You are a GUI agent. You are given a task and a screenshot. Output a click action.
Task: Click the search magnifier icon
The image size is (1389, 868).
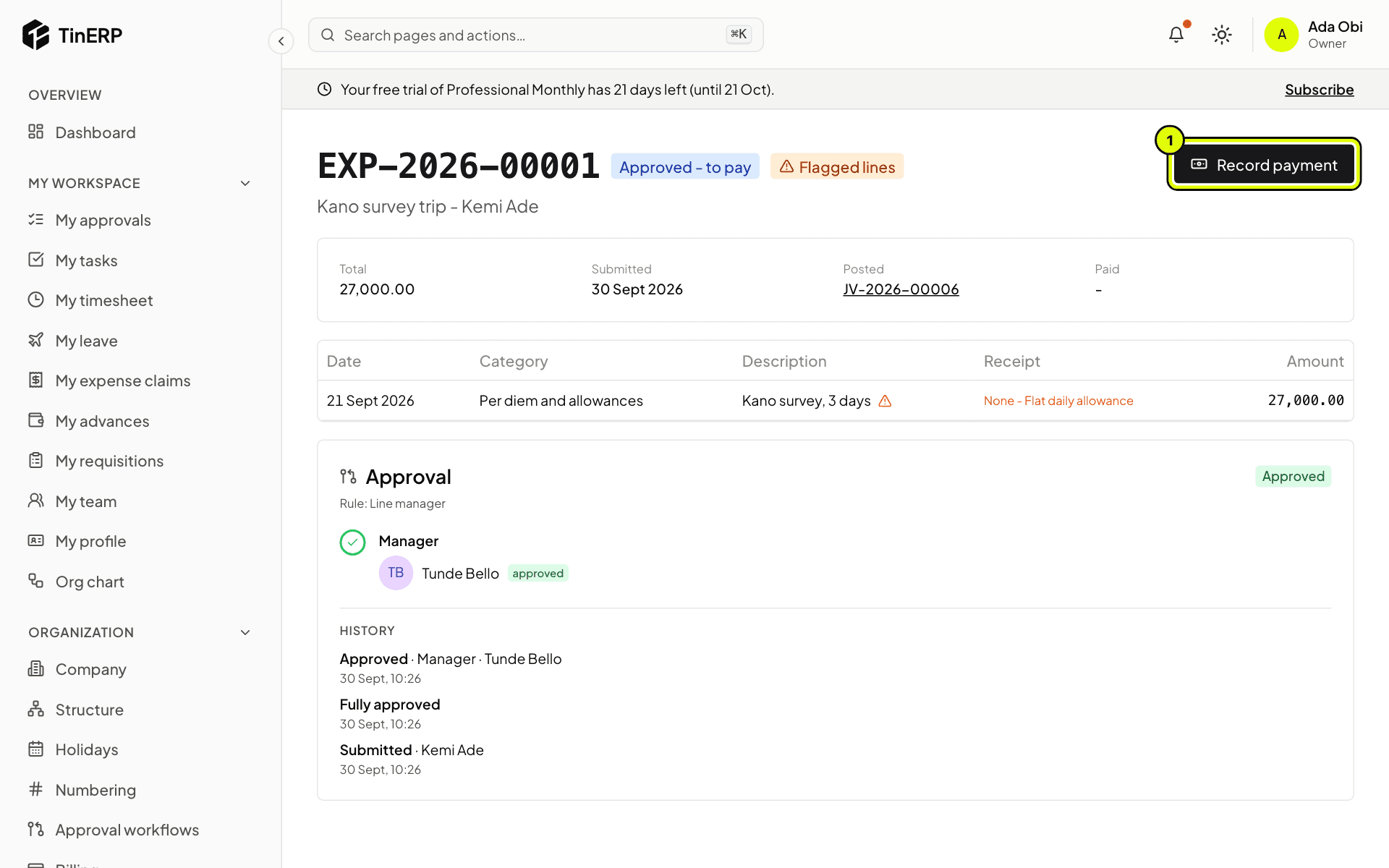[328, 35]
